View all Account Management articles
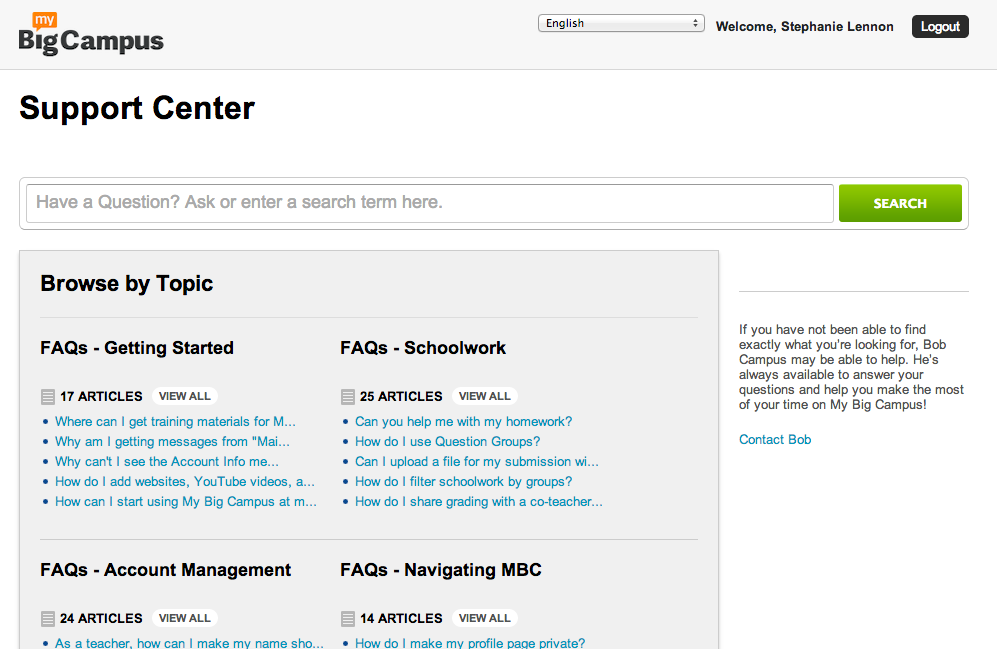This screenshot has height=649, width=997. [184, 618]
